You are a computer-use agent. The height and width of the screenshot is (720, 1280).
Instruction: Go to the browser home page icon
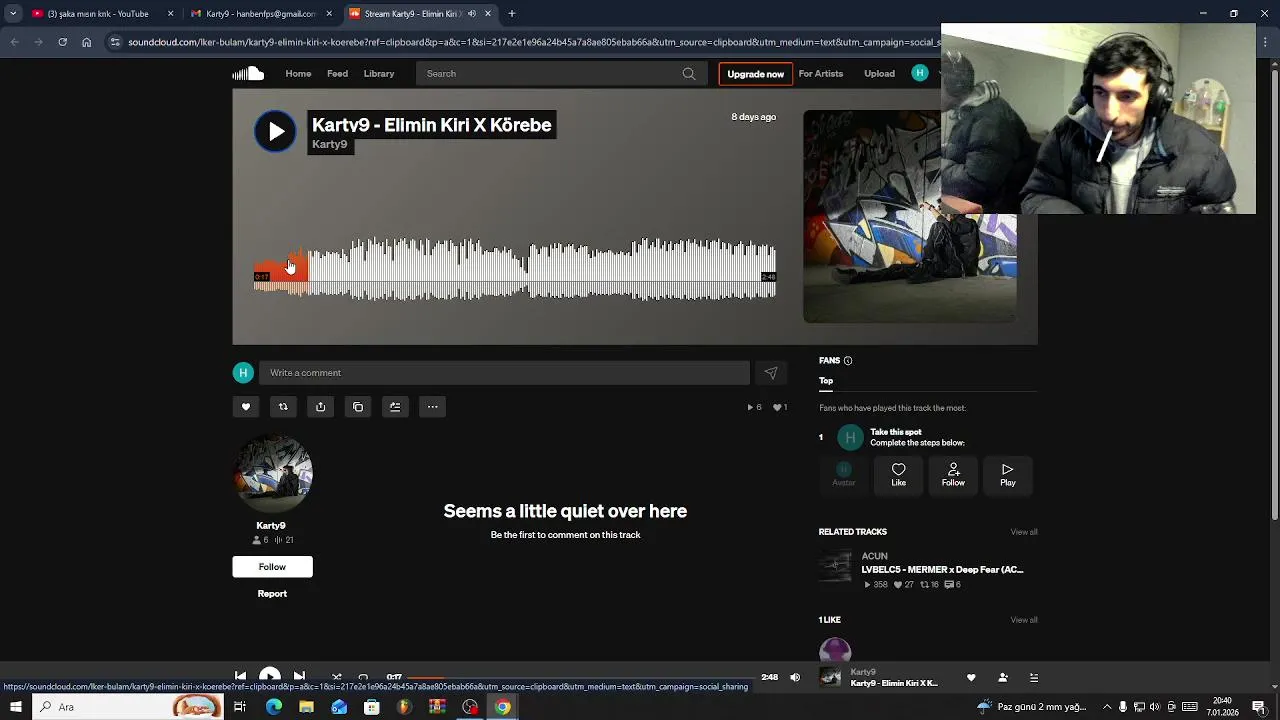(x=87, y=42)
